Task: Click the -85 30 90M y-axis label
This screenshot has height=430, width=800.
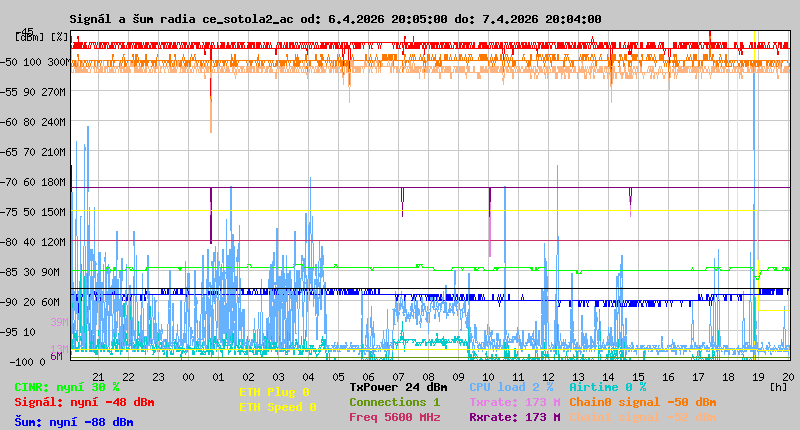Action: [31, 272]
